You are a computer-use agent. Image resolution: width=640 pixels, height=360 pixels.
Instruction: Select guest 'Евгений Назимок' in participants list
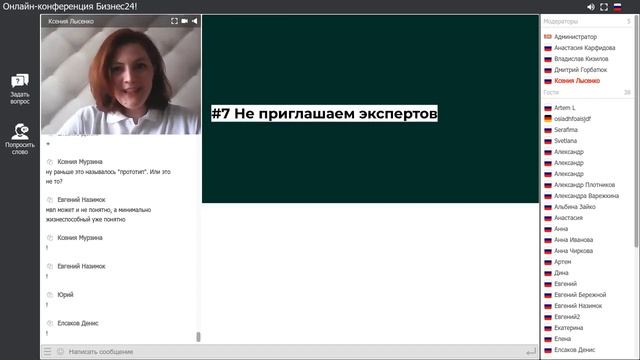(578, 306)
